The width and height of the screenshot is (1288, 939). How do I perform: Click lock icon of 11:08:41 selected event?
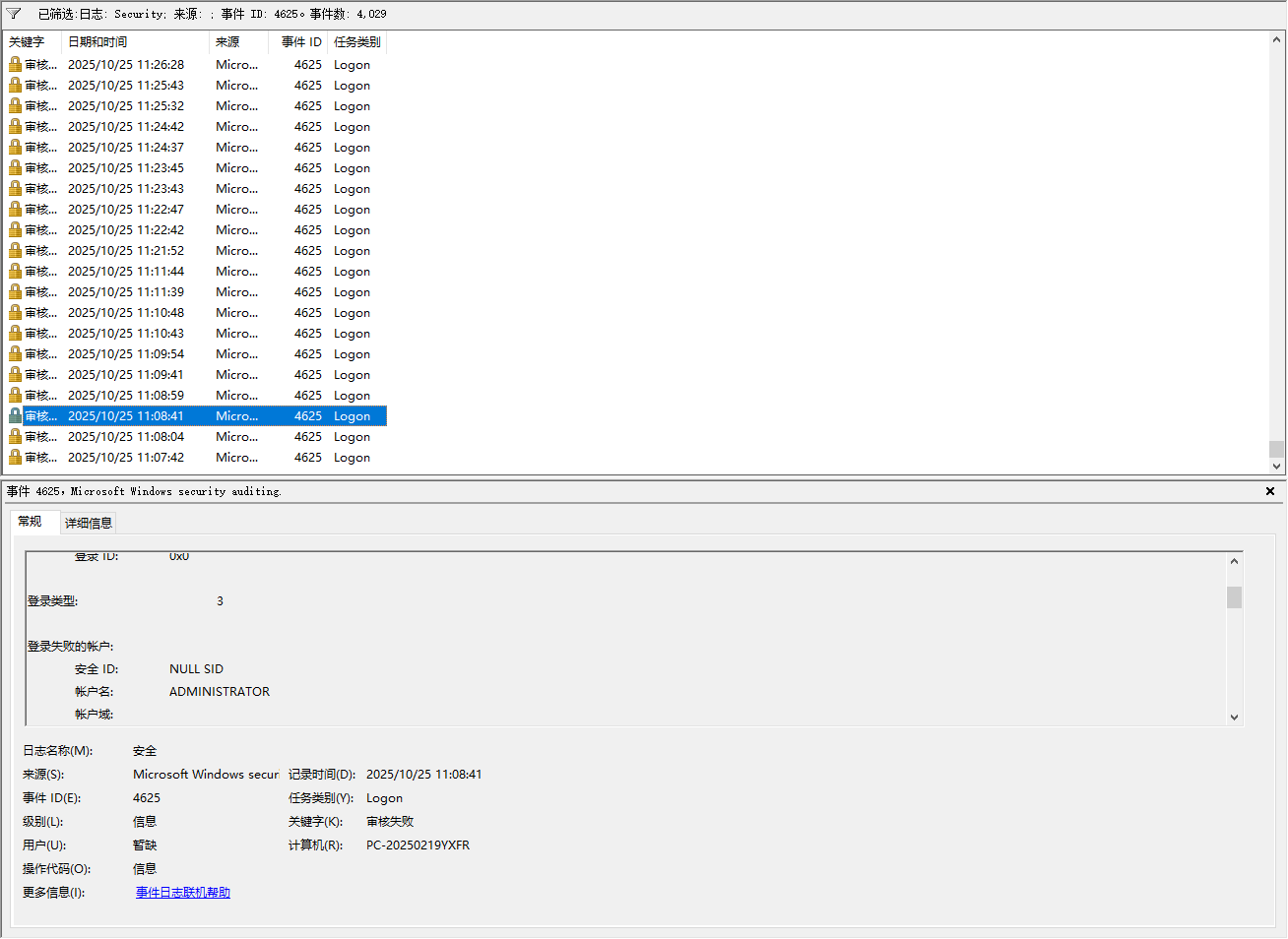(x=15, y=415)
